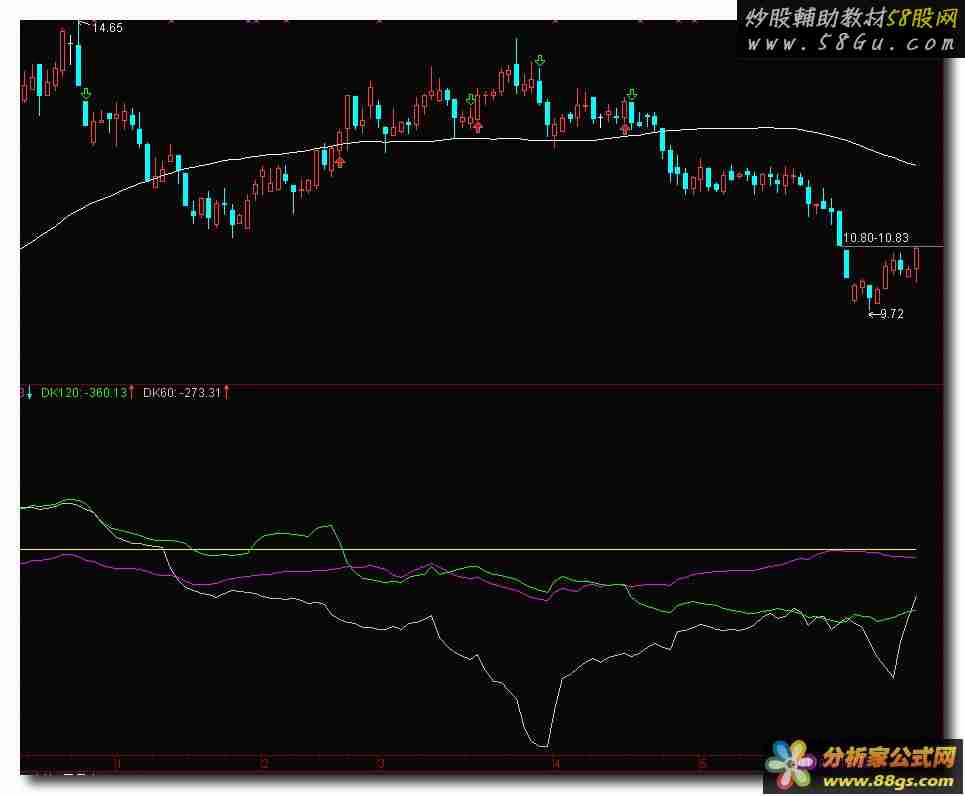Click the red up arrow after the DK120 value
Image resolution: width=965 pixels, height=796 pixels.
(132, 393)
